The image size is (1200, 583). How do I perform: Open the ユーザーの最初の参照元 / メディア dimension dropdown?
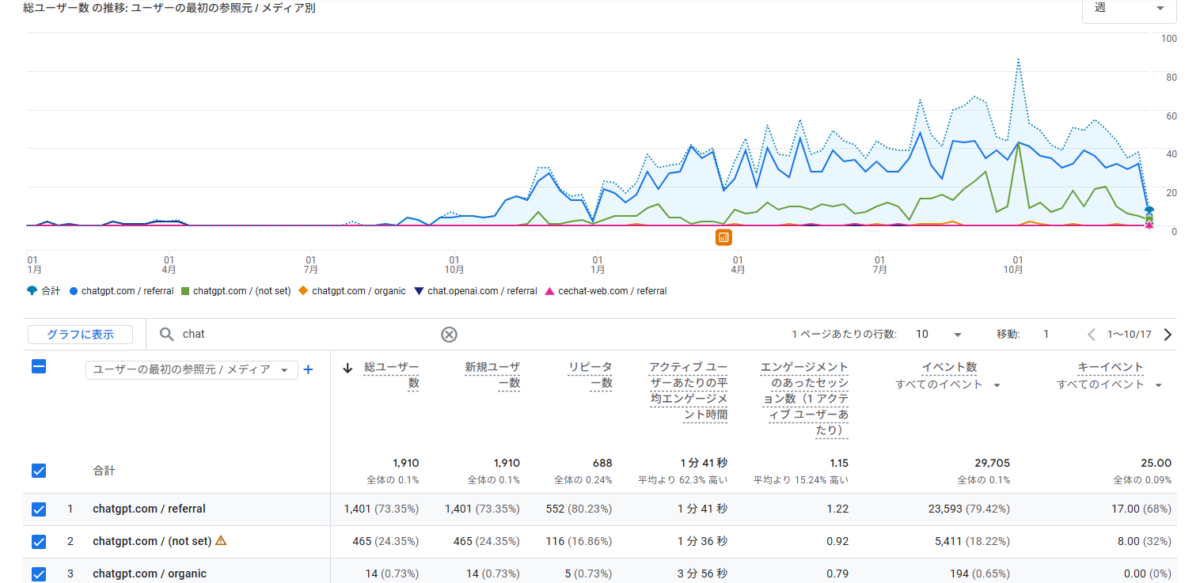192,369
